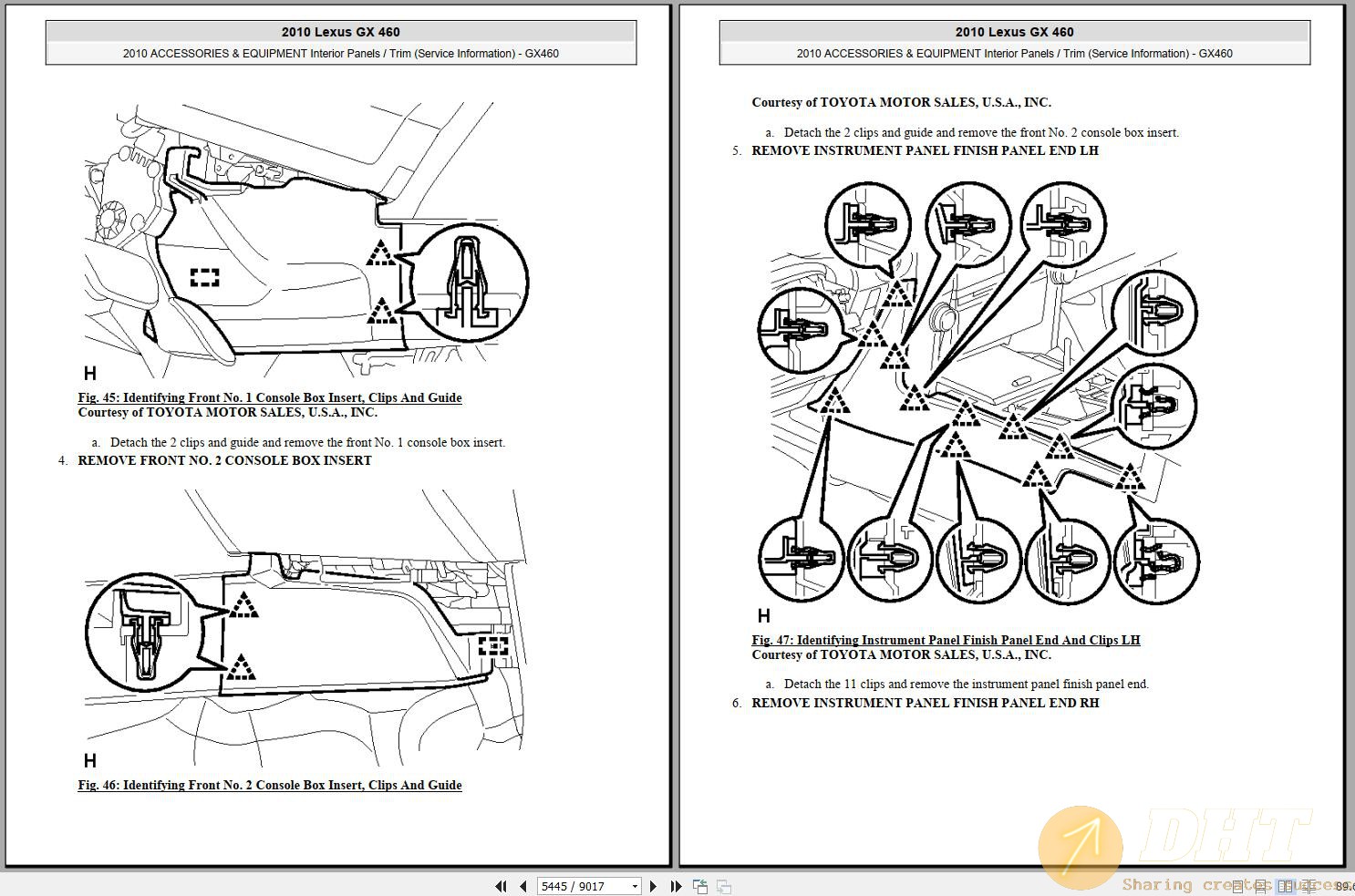
Task: Click heading REMOVE INSTRUMENT PANEL FINISH PANEL END RH
Action: click(x=925, y=703)
